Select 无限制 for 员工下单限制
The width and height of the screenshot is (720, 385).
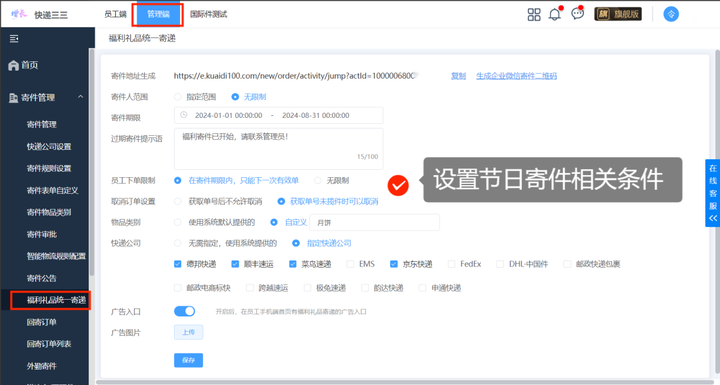[317, 181]
